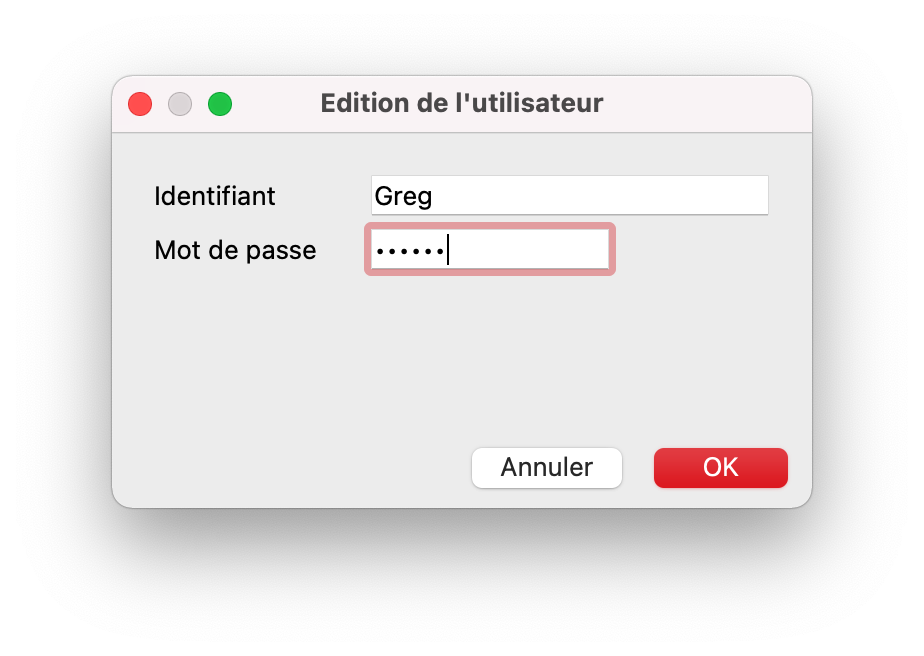Click title bar between green button and title
Viewport: 924px width, 656px height.
coord(275,104)
